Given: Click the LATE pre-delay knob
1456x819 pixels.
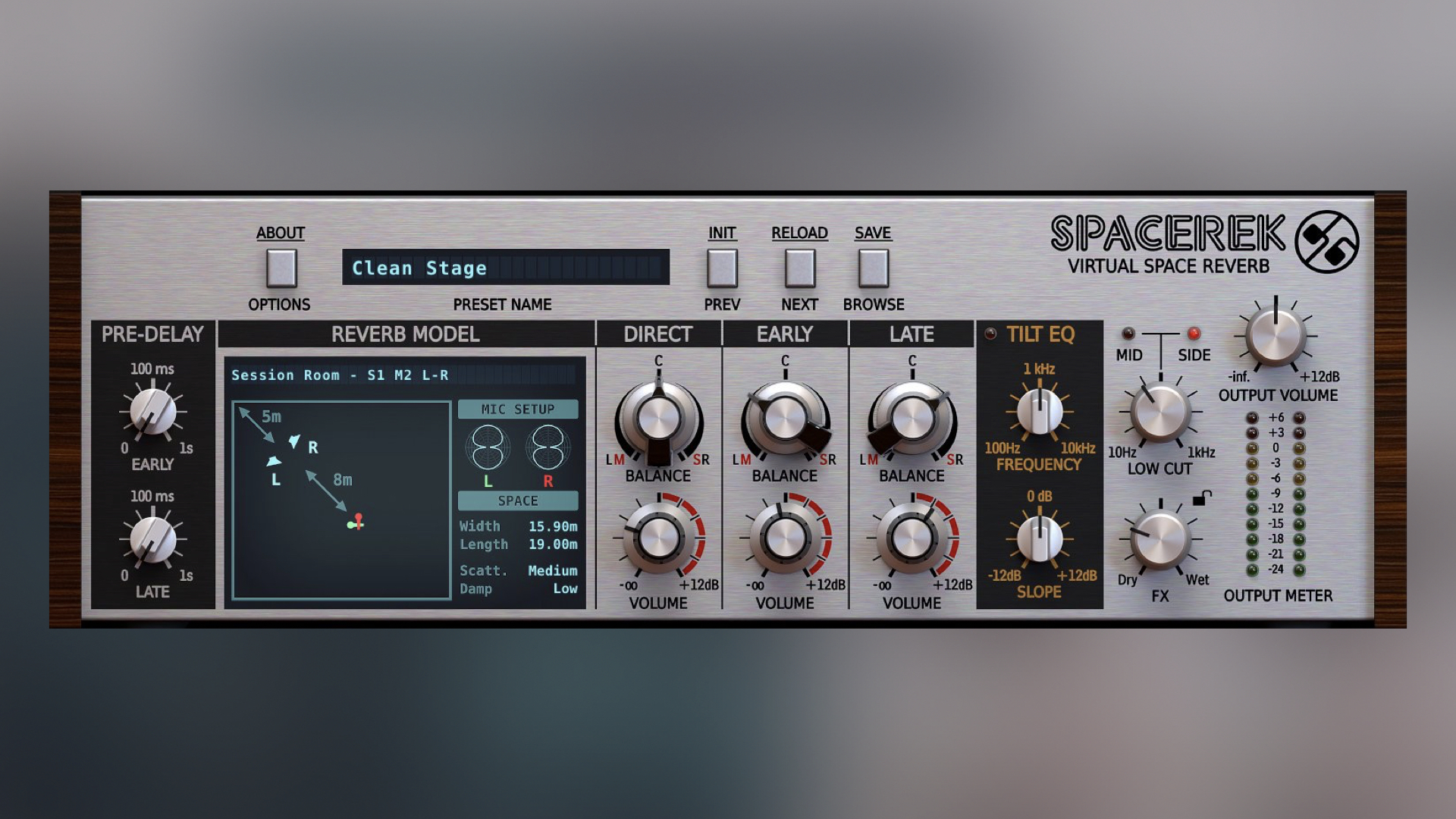Looking at the screenshot, I should pyautogui.click(x=152, y=540).
